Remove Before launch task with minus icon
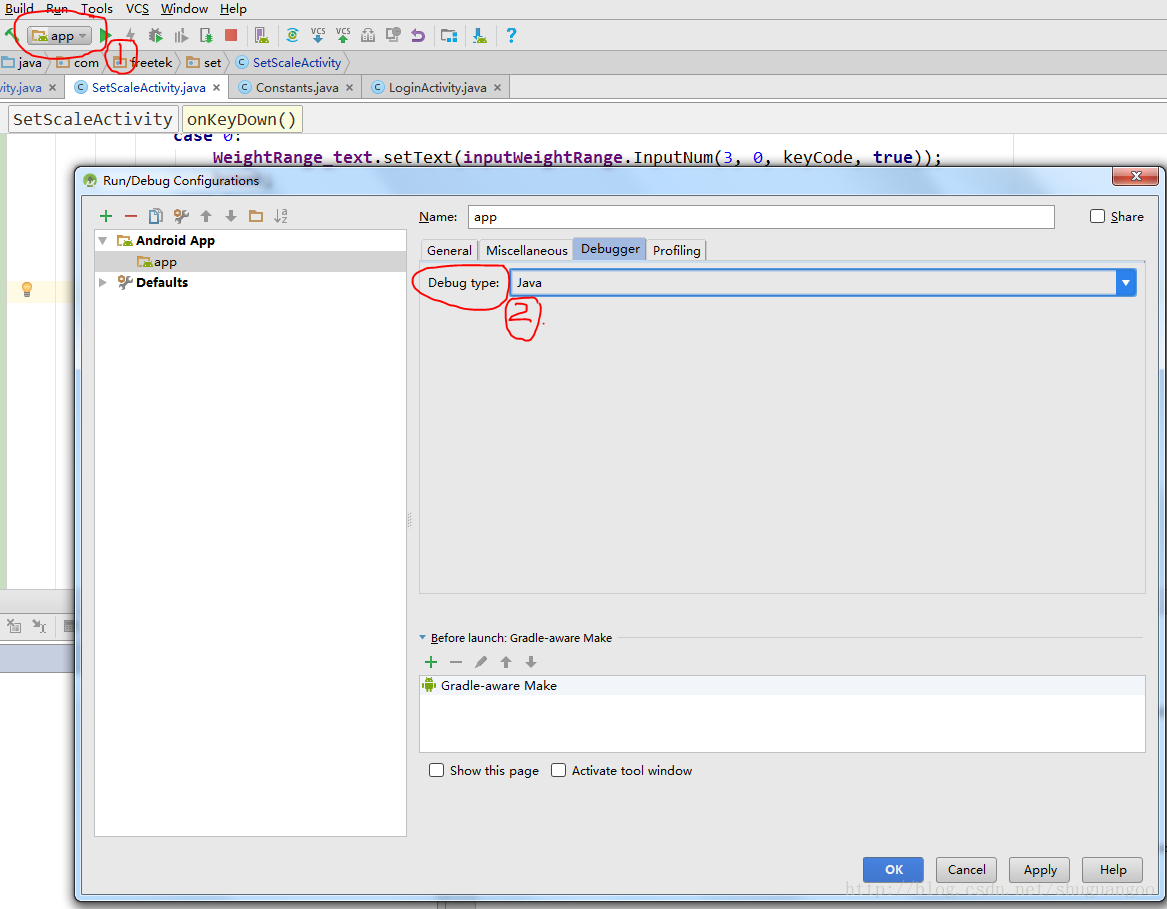 click(x=456, y=662)
